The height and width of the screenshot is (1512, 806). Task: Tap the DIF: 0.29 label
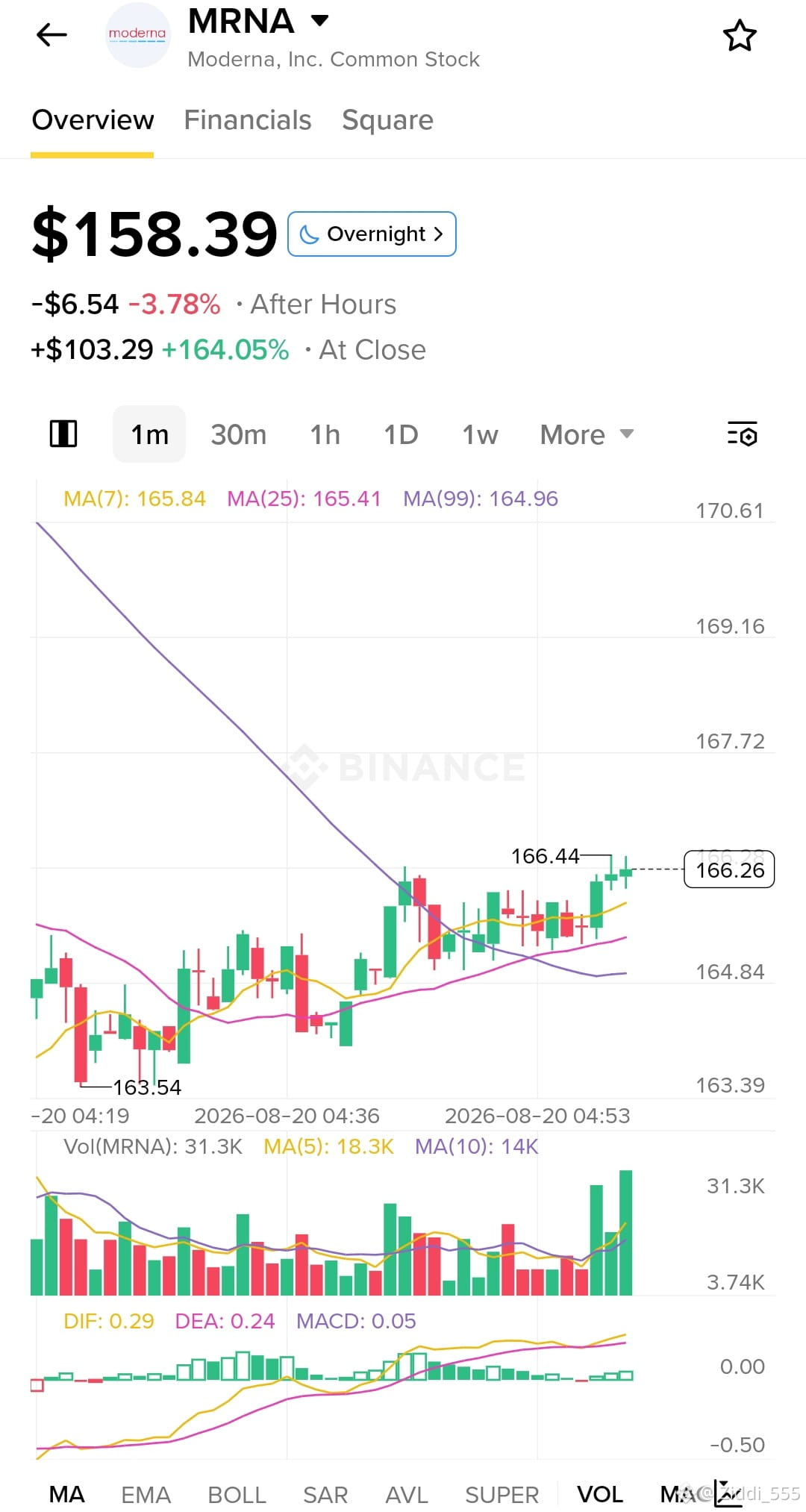coord(109,1321)
